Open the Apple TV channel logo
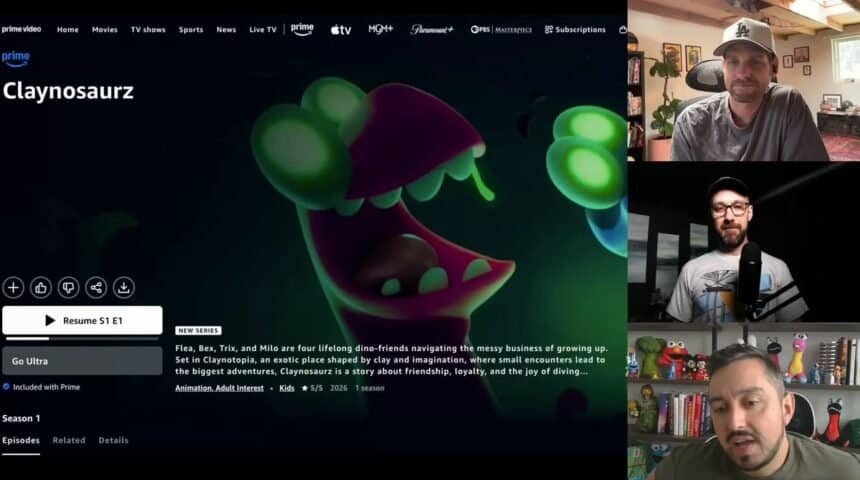 (341, 30)
